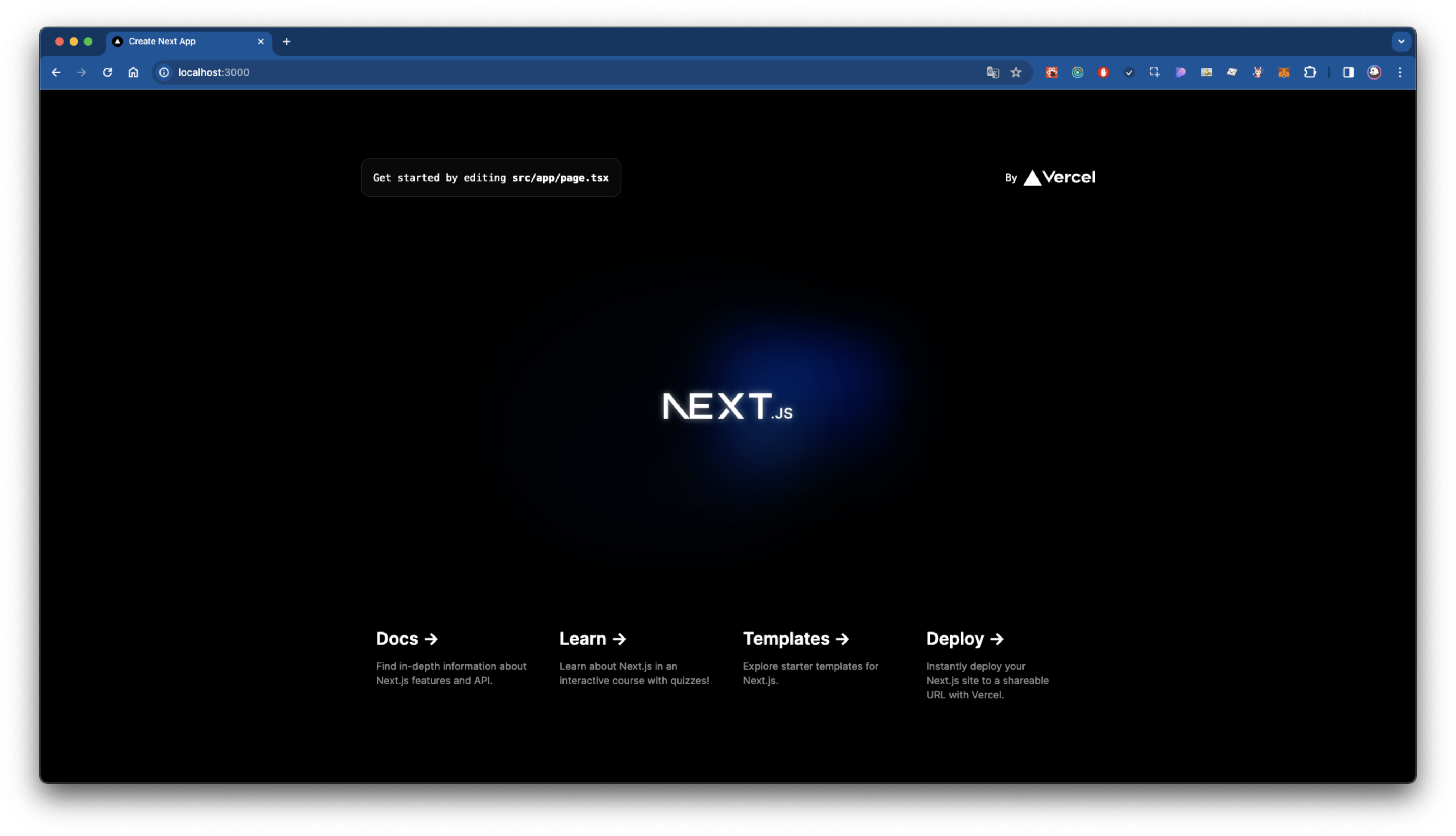The image size is (1456, 836).
Task: Click 'Learn about Next.js in an interactive course' text
Action: 634,673
